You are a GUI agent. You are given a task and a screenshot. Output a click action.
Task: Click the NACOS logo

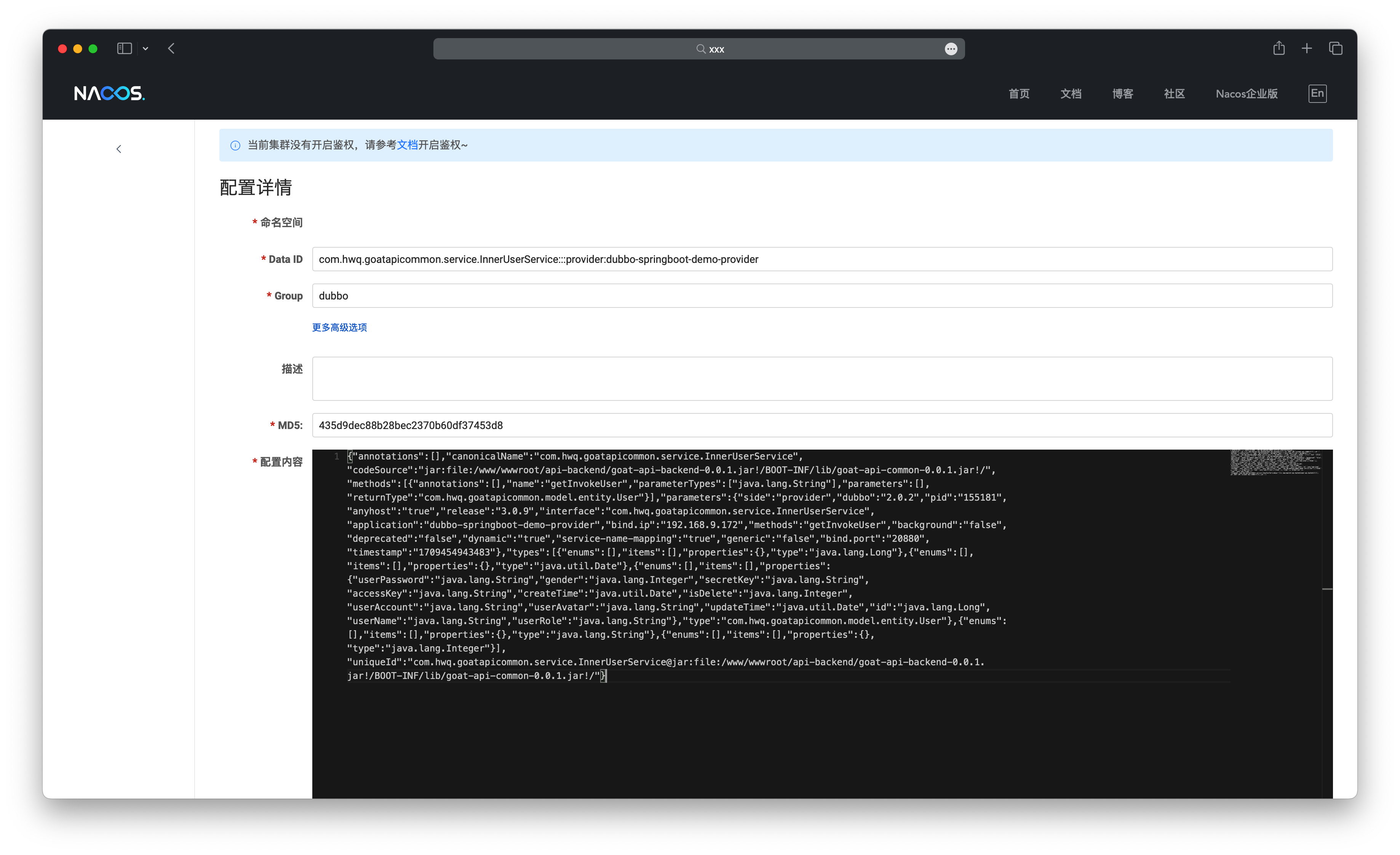coord(110,93)
